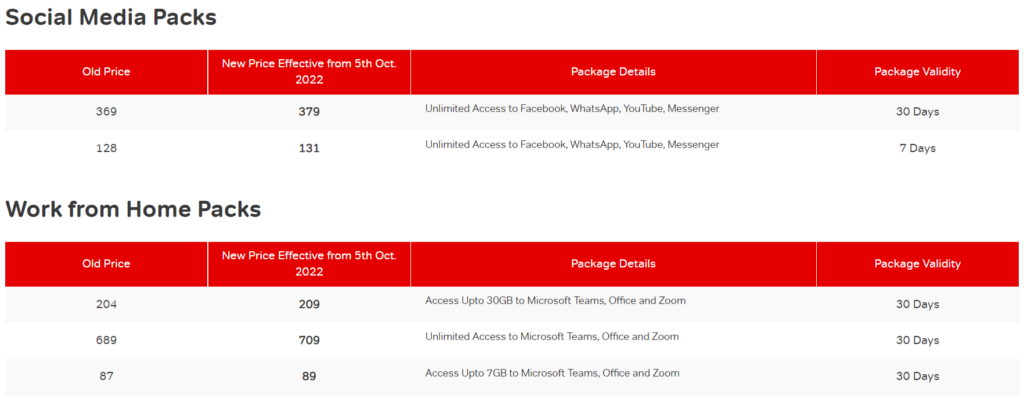Click old price 369 cell
1024x409 pixels.
(106, 112)
